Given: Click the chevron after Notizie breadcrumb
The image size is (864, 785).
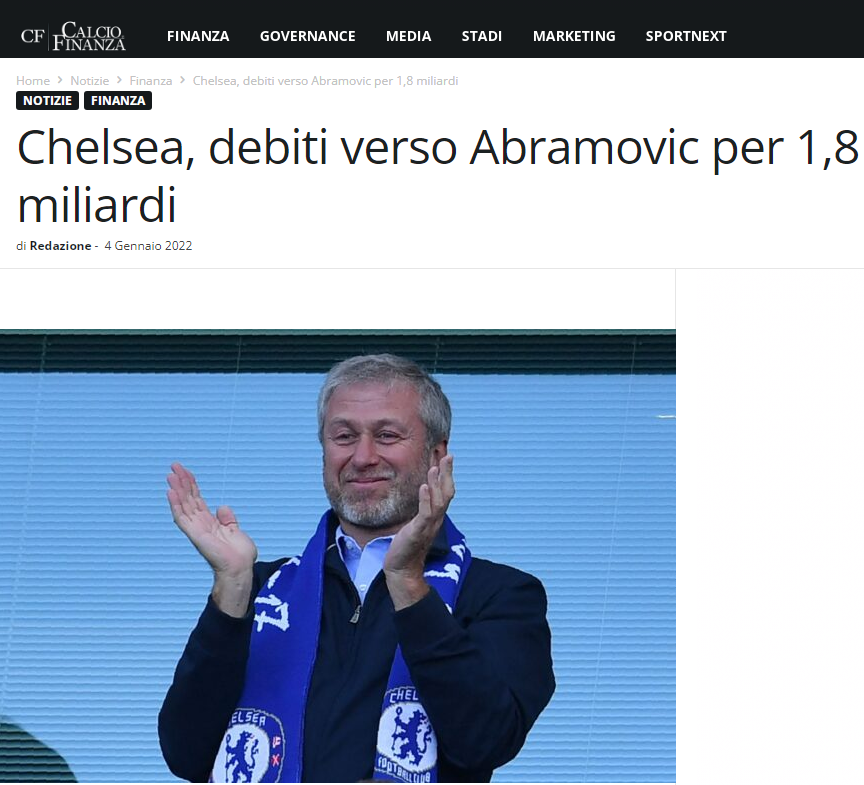Looking at the screenshot, I should 119,80.
